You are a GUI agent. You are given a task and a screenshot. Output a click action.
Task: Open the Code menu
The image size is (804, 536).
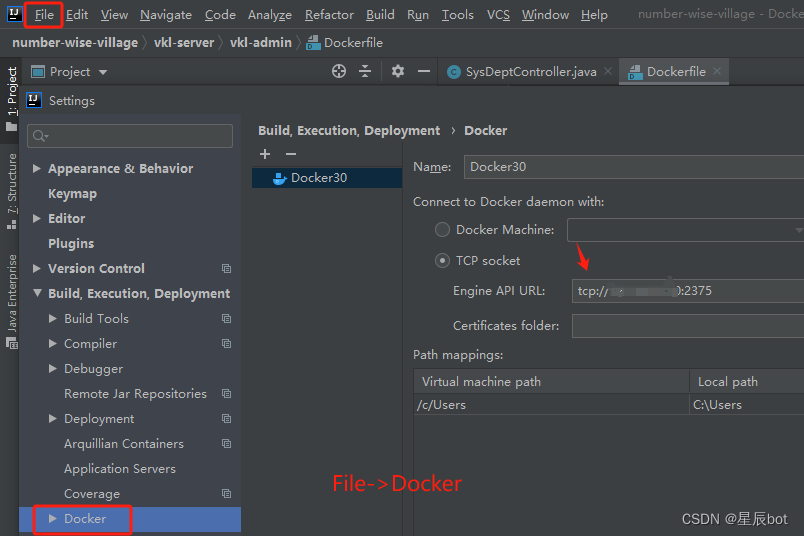(x=220, y=15)
